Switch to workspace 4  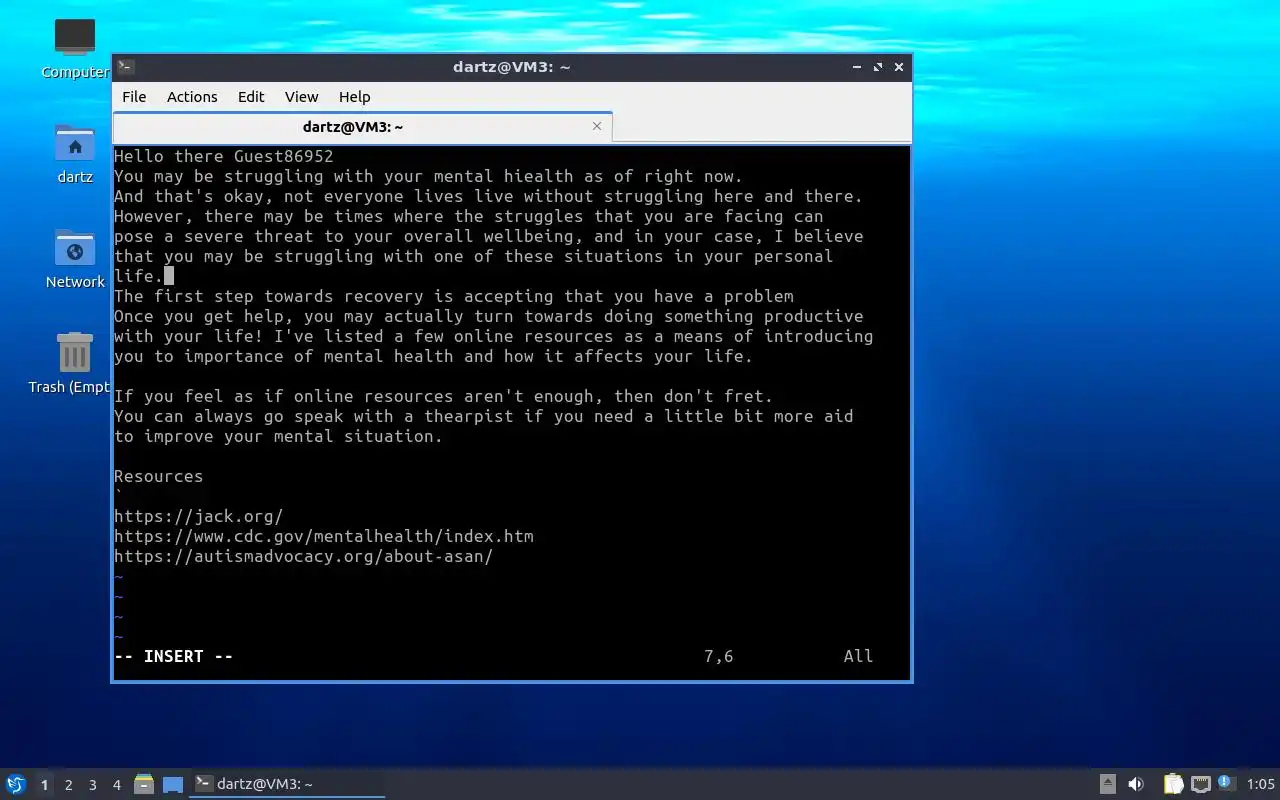[116, 785]
